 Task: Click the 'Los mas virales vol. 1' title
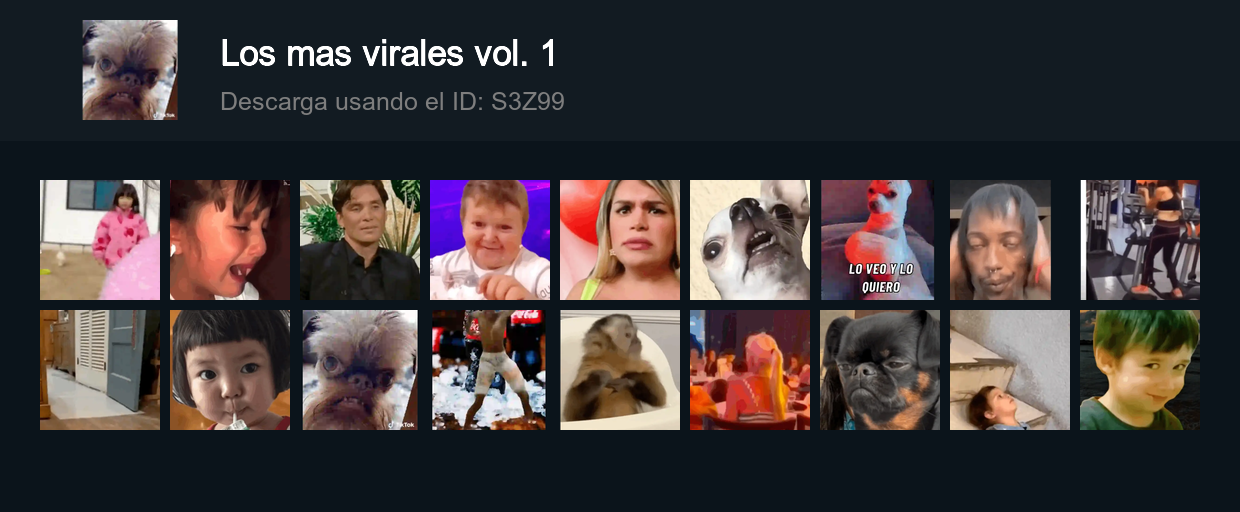coord(388,54)
